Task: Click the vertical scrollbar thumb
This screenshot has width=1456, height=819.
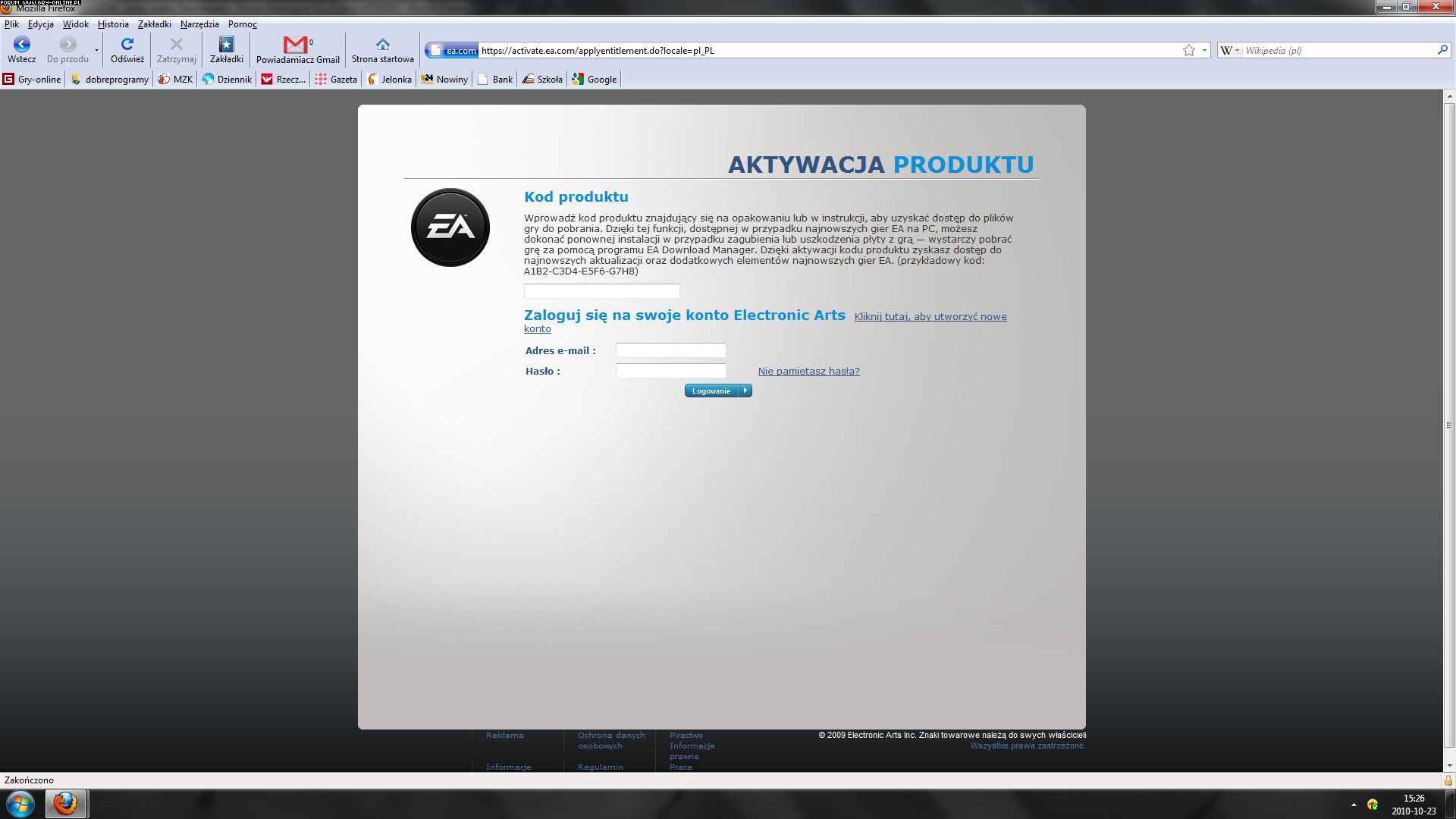Action: pyautogui.click(x=1449, y=425)
